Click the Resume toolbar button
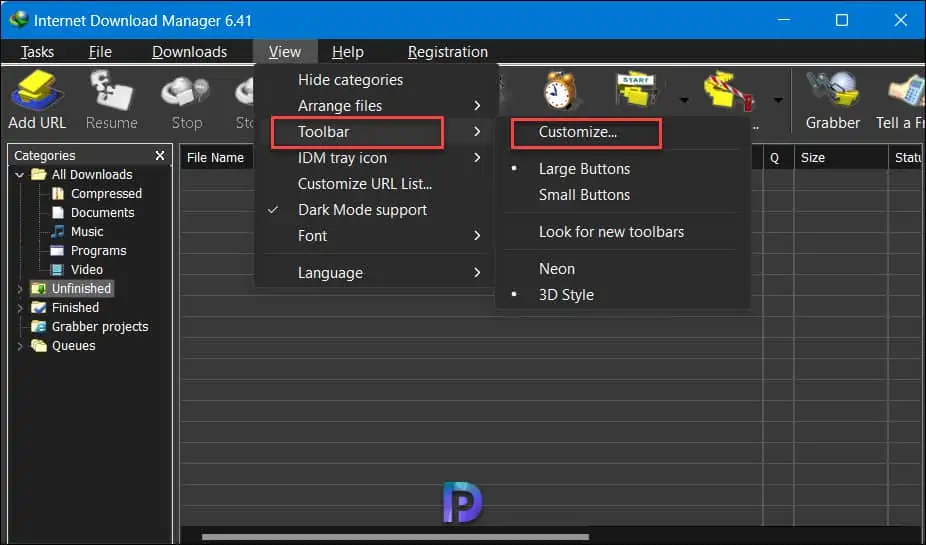 coord(112,99)
